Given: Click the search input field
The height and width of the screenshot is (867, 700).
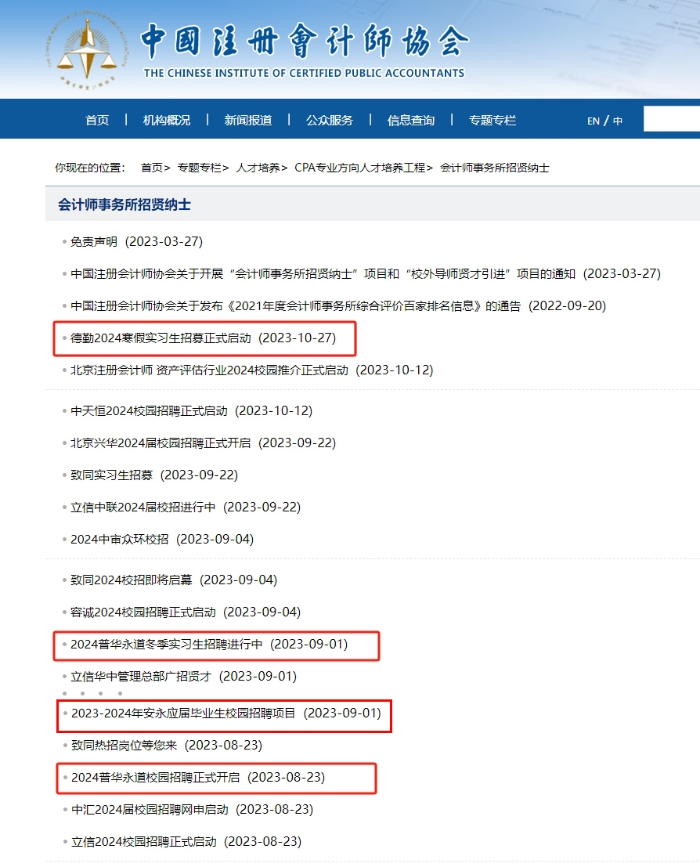Looking at the screenshot, I should click(670, 120).
